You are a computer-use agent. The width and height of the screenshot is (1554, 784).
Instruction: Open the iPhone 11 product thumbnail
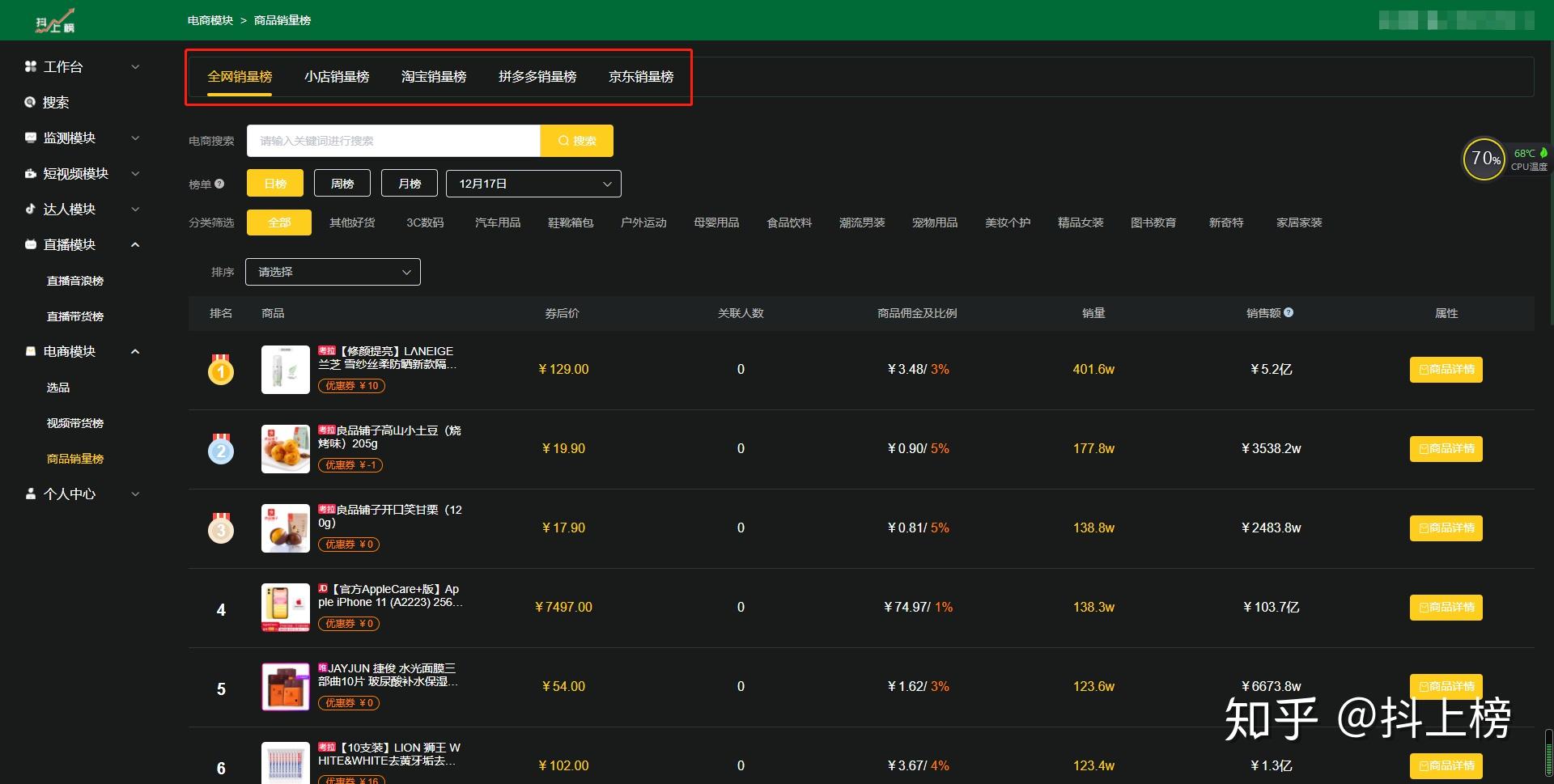286,608
